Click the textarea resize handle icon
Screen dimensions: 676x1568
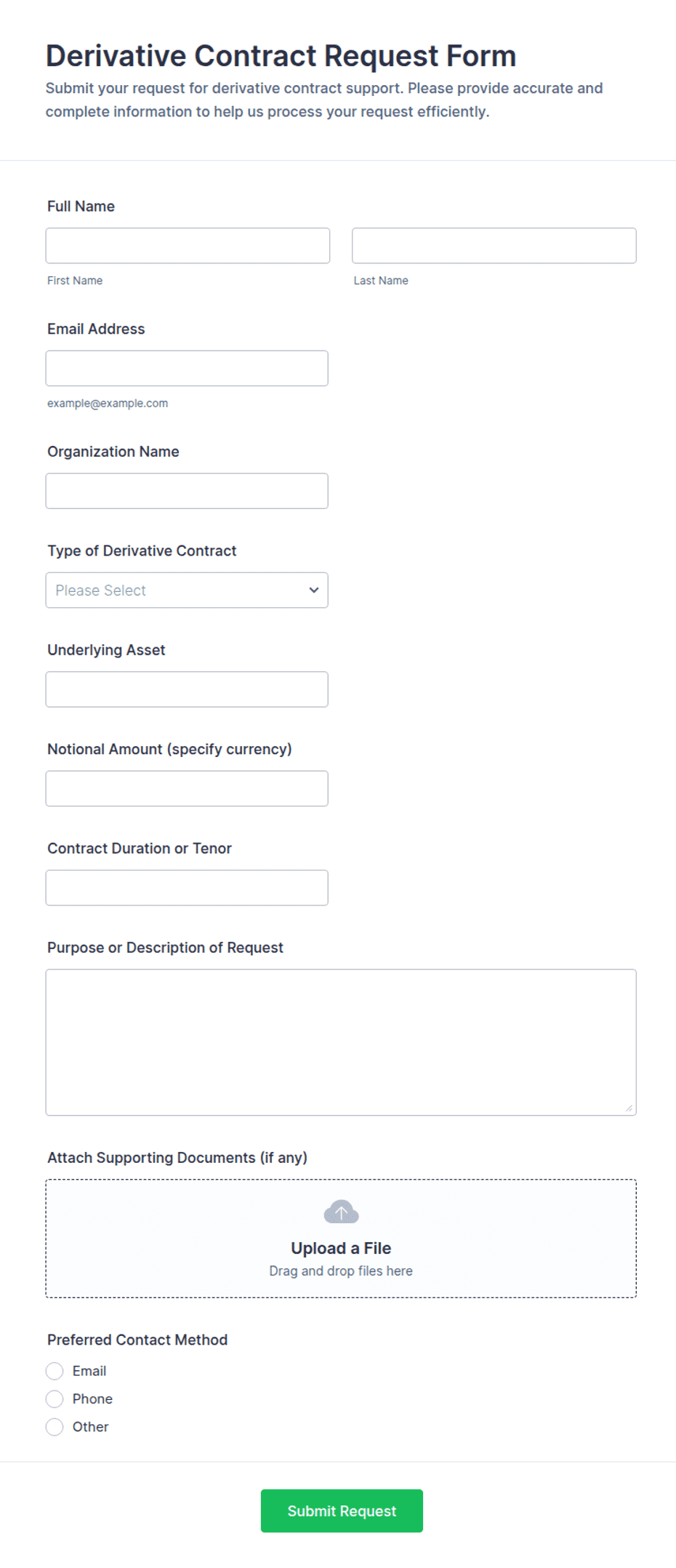click(x=629, y=1108)
